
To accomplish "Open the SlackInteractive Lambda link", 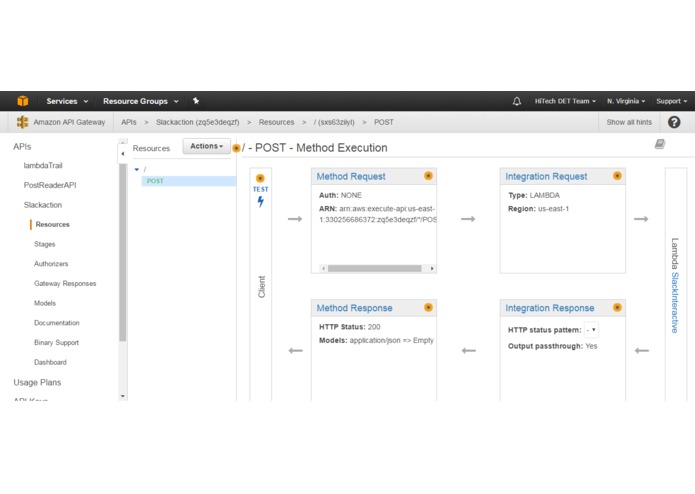I will 675,302.
